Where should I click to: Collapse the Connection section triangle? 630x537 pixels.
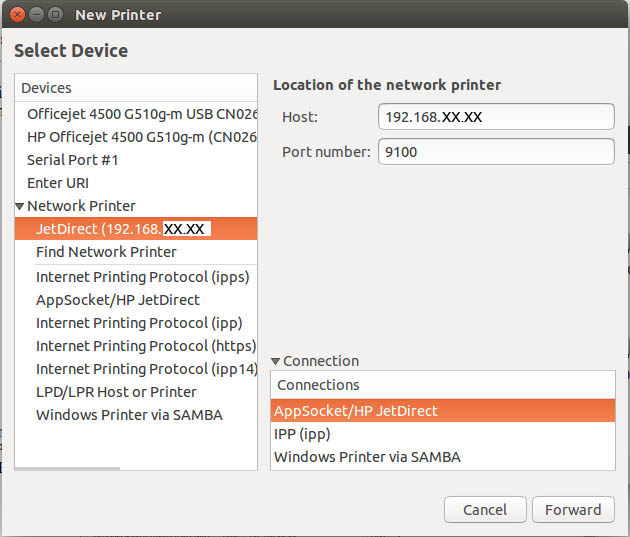(276, 362)
